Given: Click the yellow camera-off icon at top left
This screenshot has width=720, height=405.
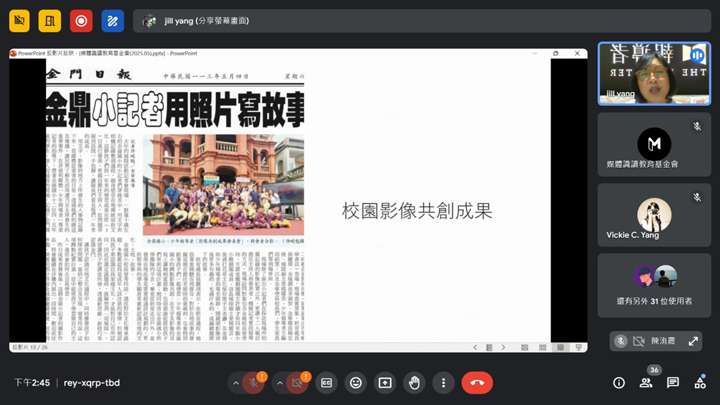Looking at the screenshot, I should pyautogui.click(x=19, y=21).
